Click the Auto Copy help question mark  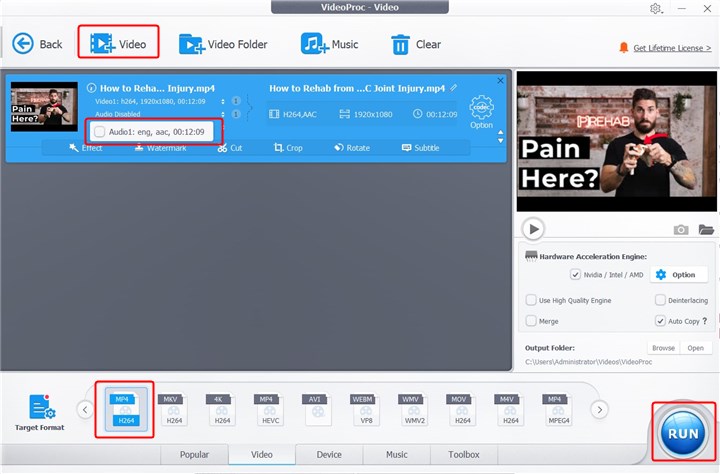(705, 321)
